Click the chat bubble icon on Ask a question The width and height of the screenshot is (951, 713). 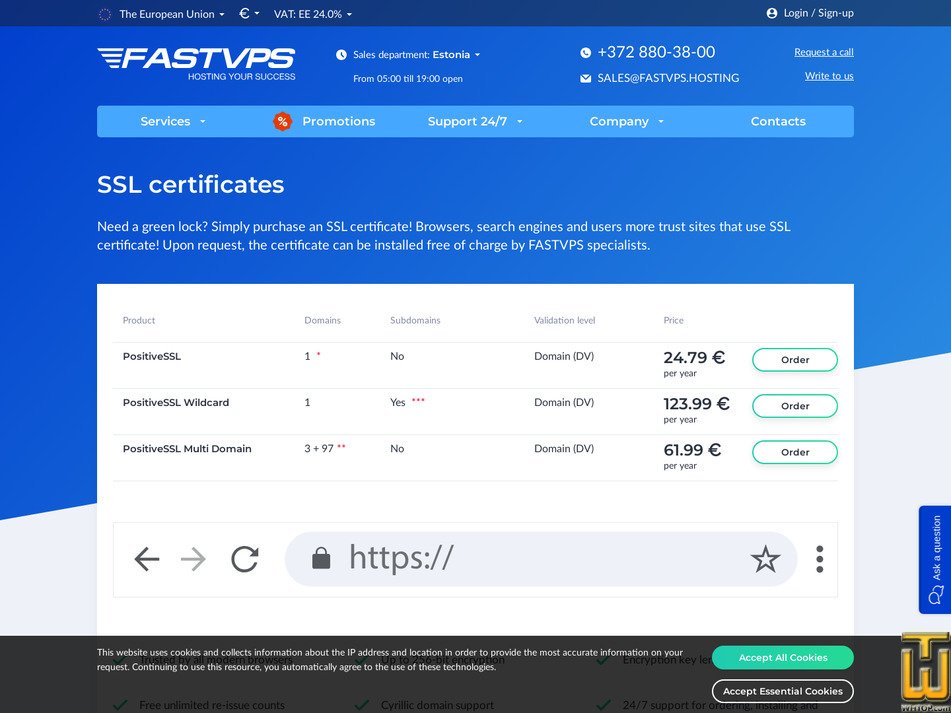pyautogui.click(x=936, y=595)
